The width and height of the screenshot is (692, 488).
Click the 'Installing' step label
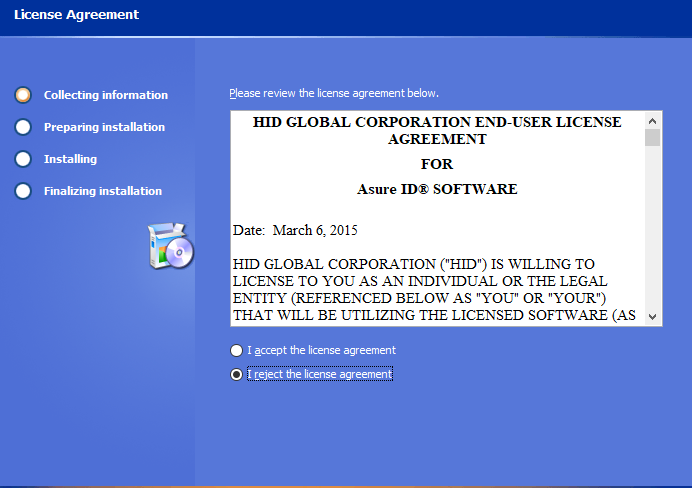(70, 159)
